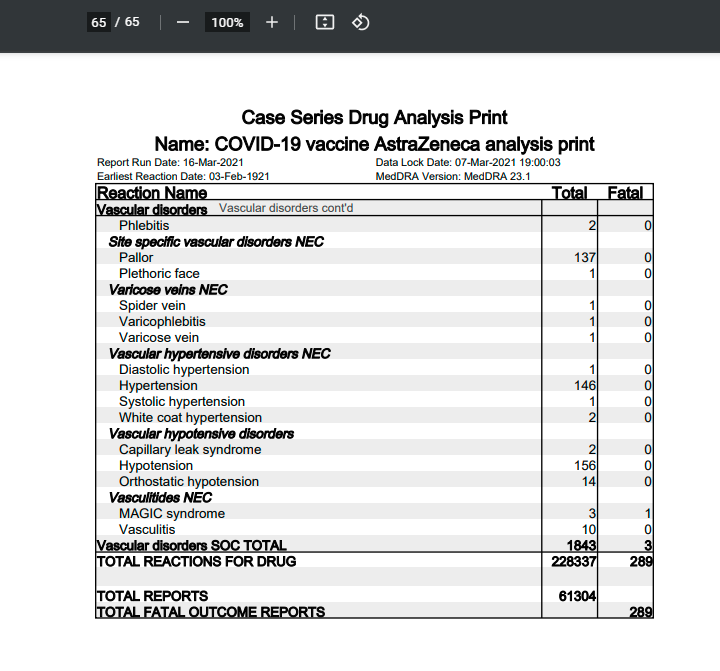
Task: Click the Hypotension total value 156
Action: [585, 466]
